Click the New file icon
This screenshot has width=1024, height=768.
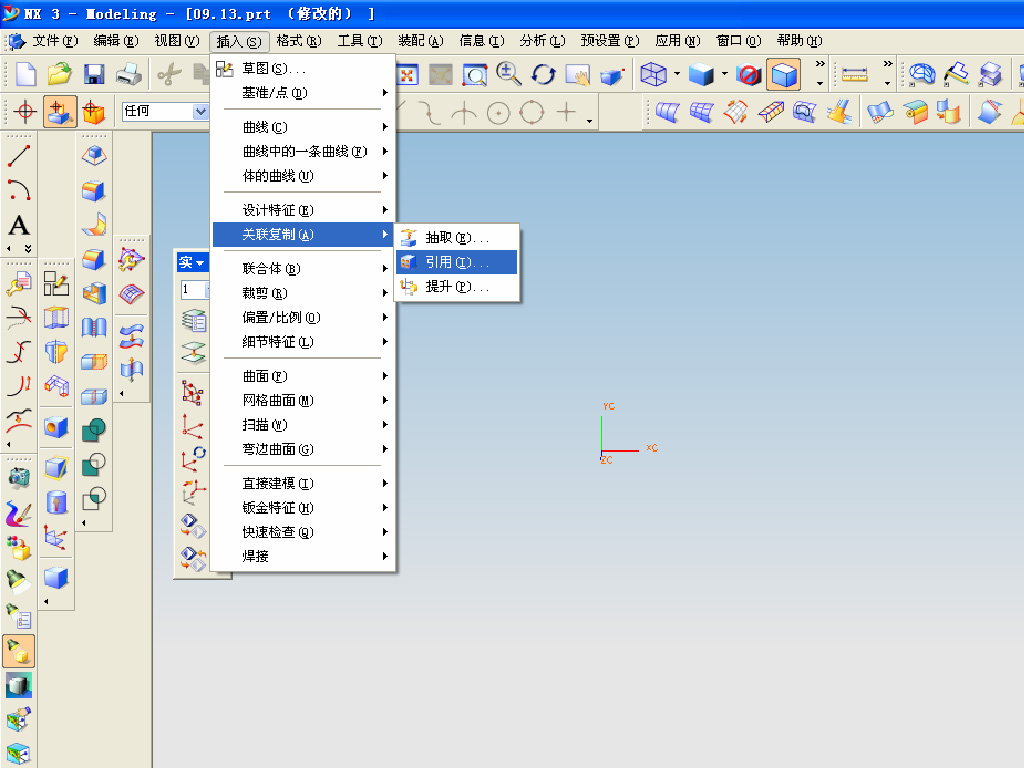pos(25,74)
